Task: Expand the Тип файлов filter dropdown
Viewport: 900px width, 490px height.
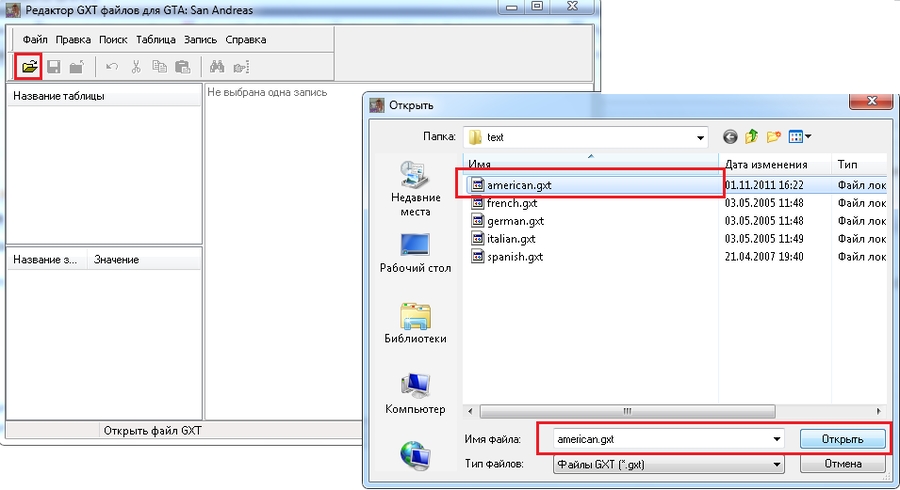Action: coord(775,464)
